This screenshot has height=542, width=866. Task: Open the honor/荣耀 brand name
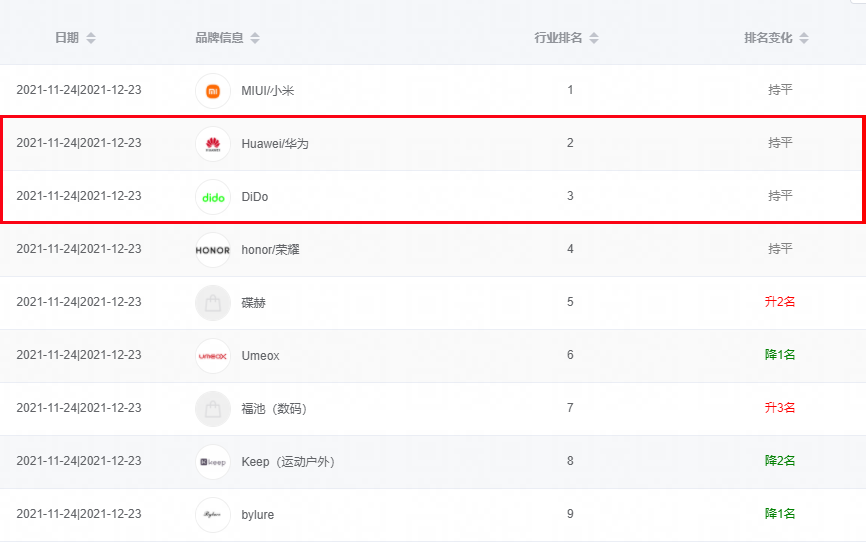271,250
